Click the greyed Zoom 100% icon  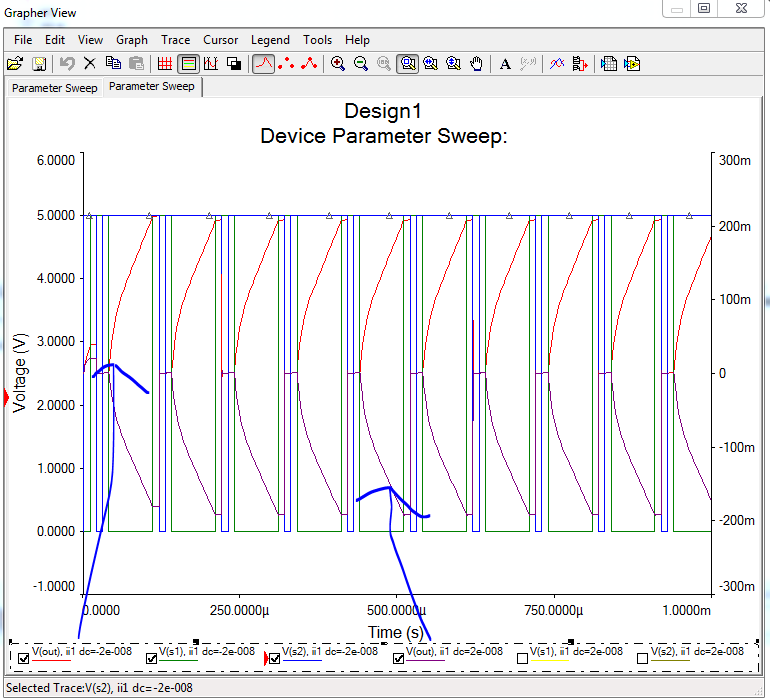click(x=384, y=64)
